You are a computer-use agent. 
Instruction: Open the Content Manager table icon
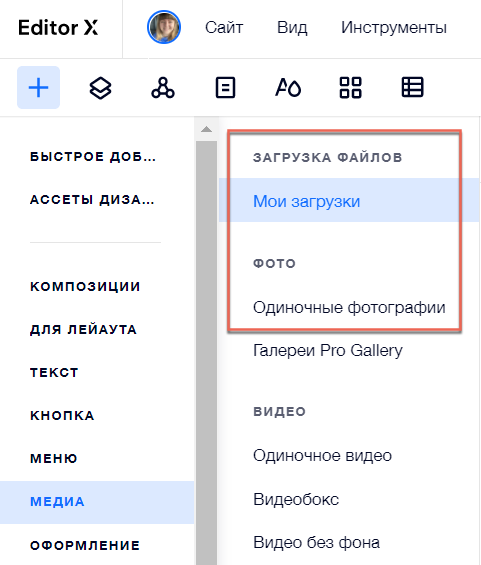[x=413, y=88]
